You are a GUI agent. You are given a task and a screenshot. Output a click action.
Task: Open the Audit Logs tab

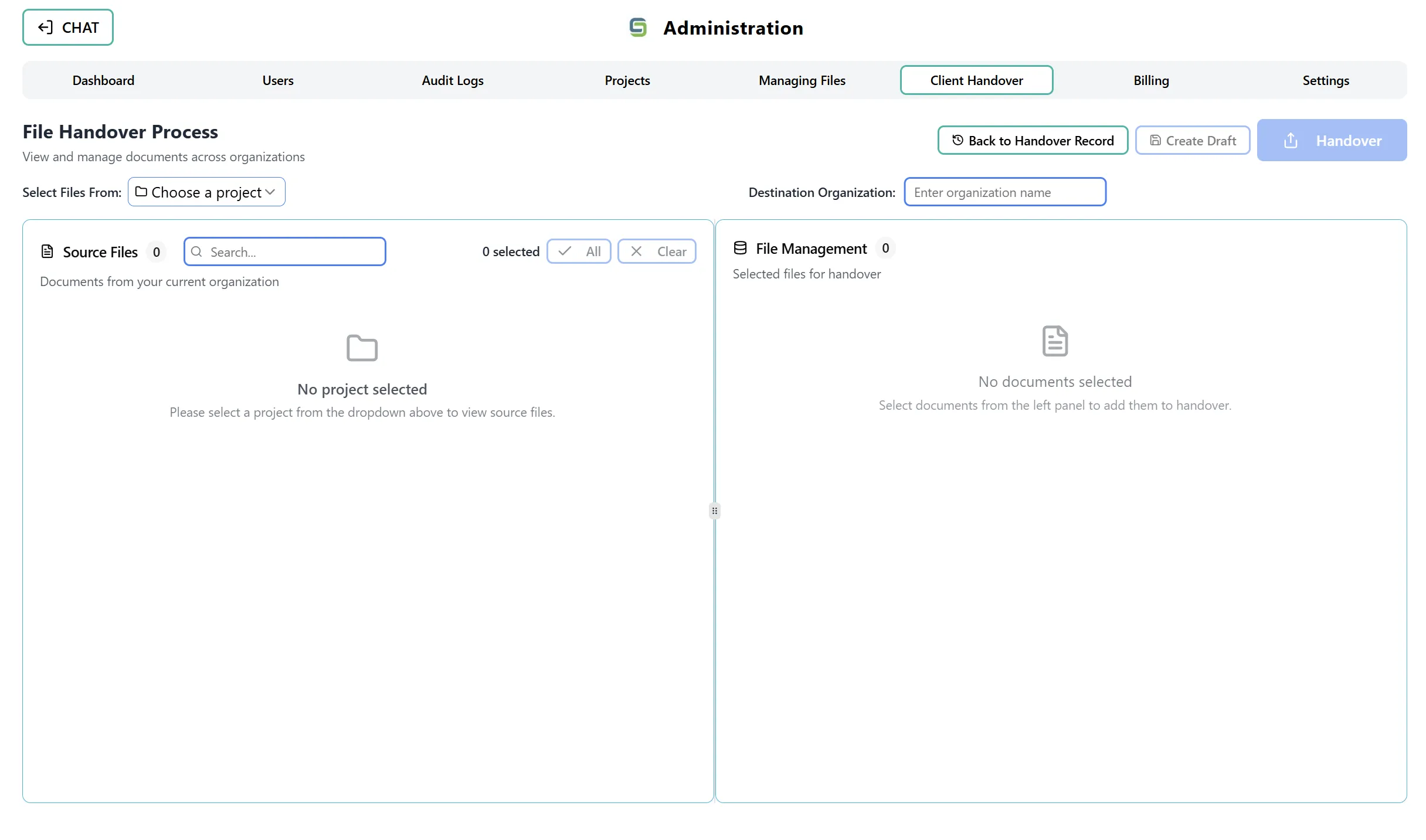451,80
